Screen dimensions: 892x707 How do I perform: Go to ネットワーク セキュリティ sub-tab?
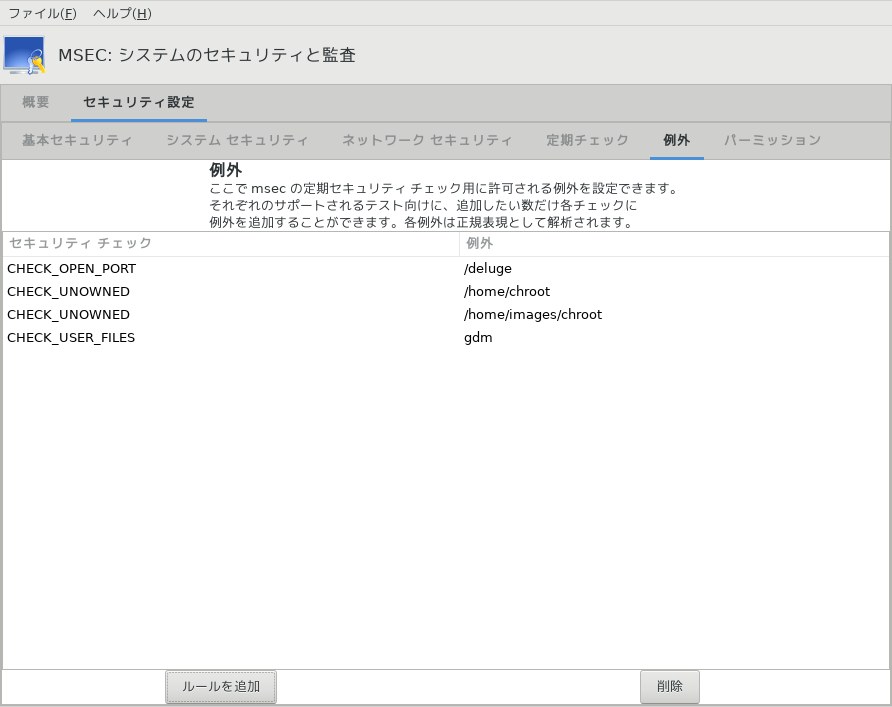click(x=427, y=140)
